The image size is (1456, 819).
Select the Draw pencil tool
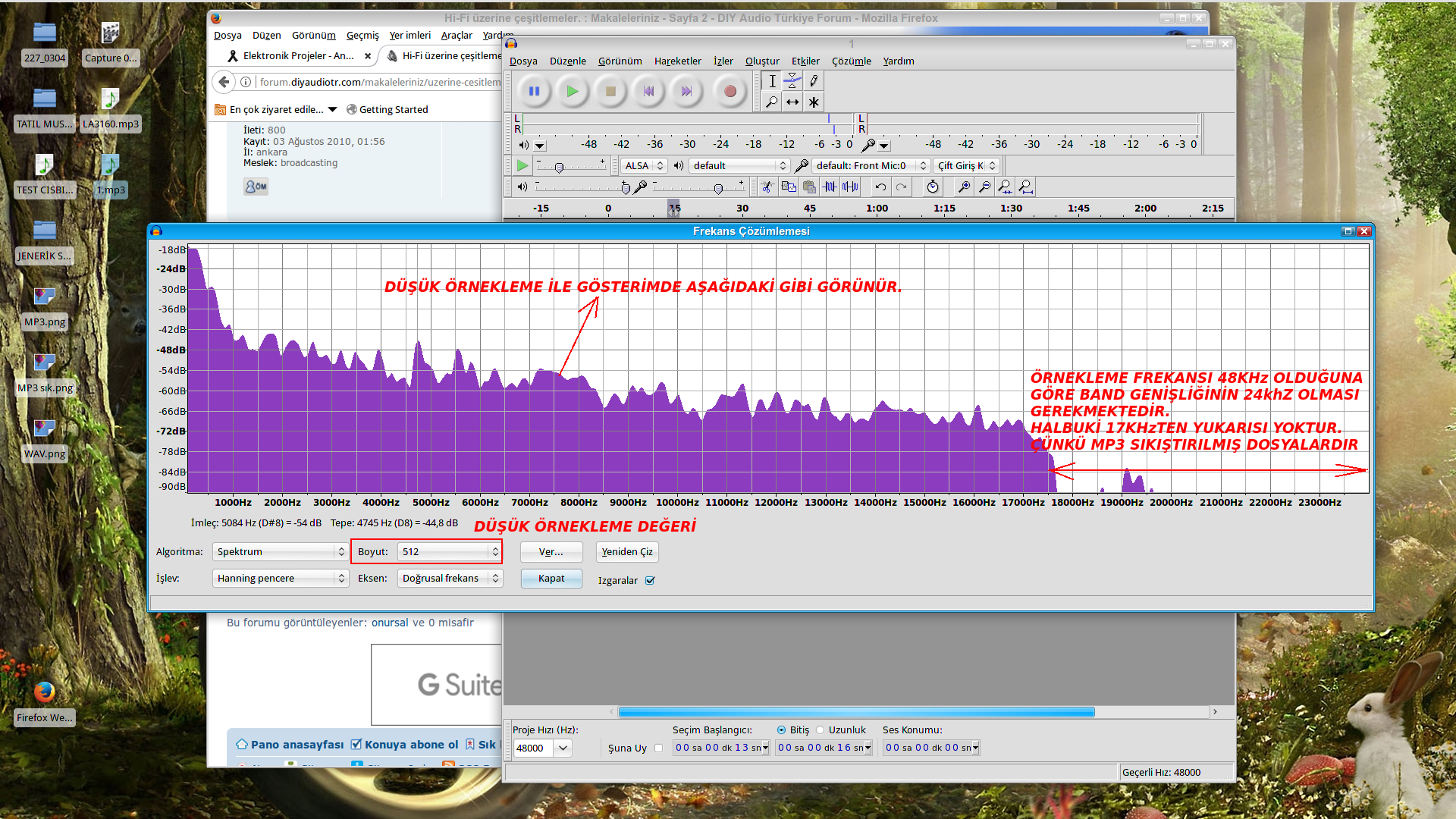[814, 81]
